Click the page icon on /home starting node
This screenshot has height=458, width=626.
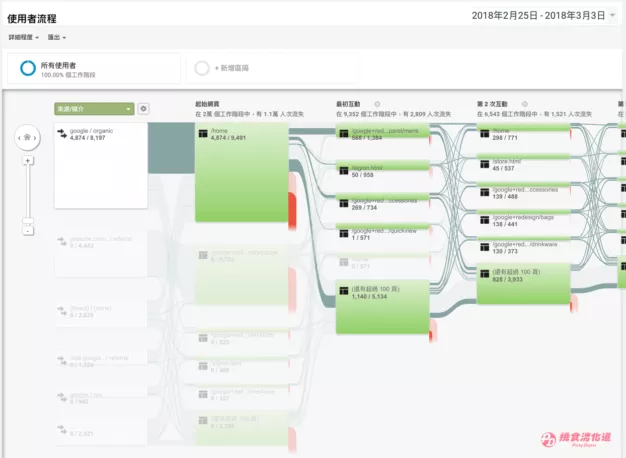tap(203, 133)
